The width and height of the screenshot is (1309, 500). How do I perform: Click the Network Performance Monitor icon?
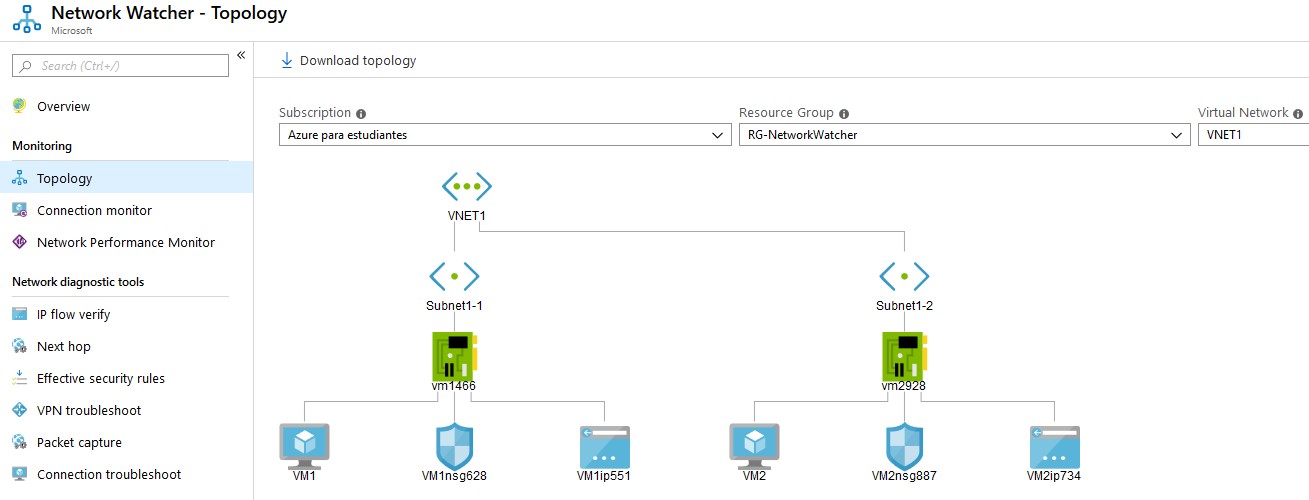coord(19,242)
